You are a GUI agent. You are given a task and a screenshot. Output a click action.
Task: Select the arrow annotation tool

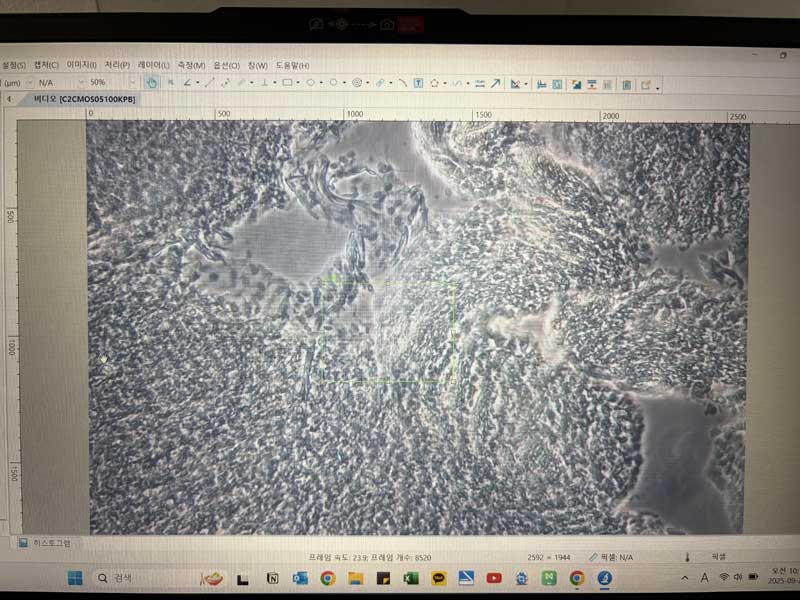[495, 84]
